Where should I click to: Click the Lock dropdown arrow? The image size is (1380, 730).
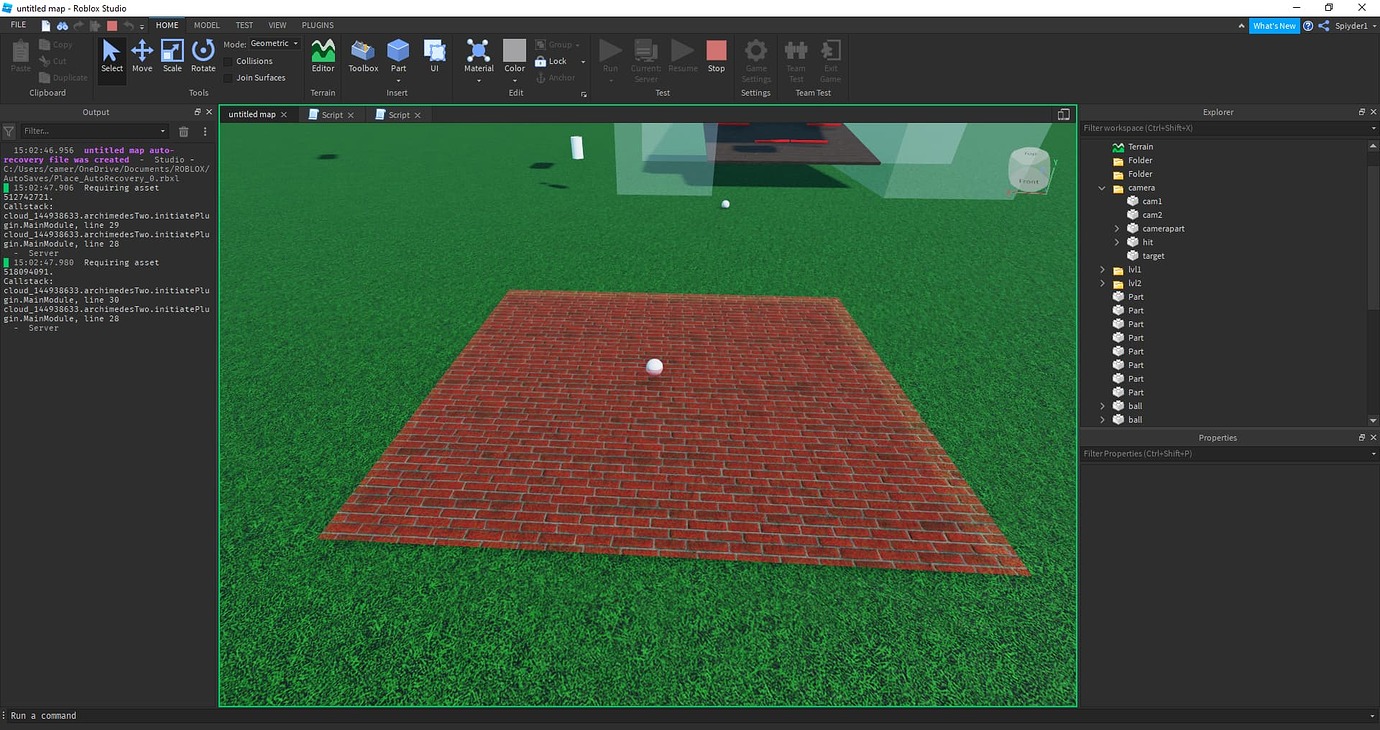(x=582, y=60)
